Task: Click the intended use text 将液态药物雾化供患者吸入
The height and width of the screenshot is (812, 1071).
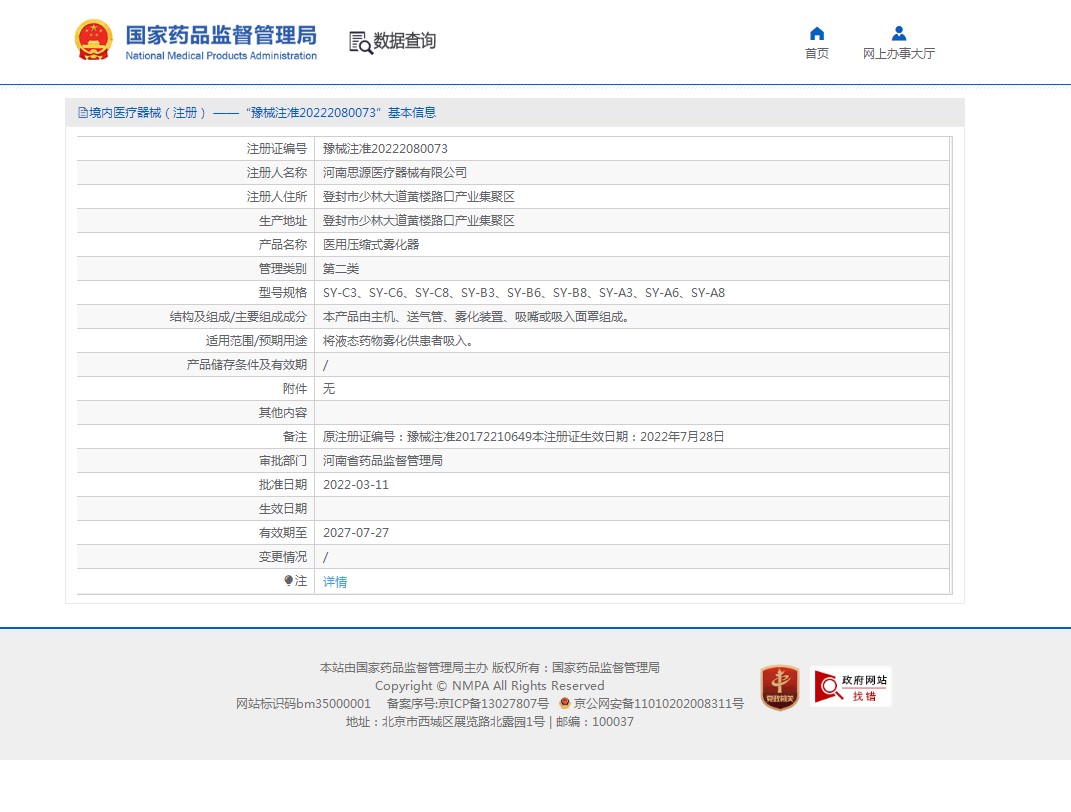Action: click(398, 341)
